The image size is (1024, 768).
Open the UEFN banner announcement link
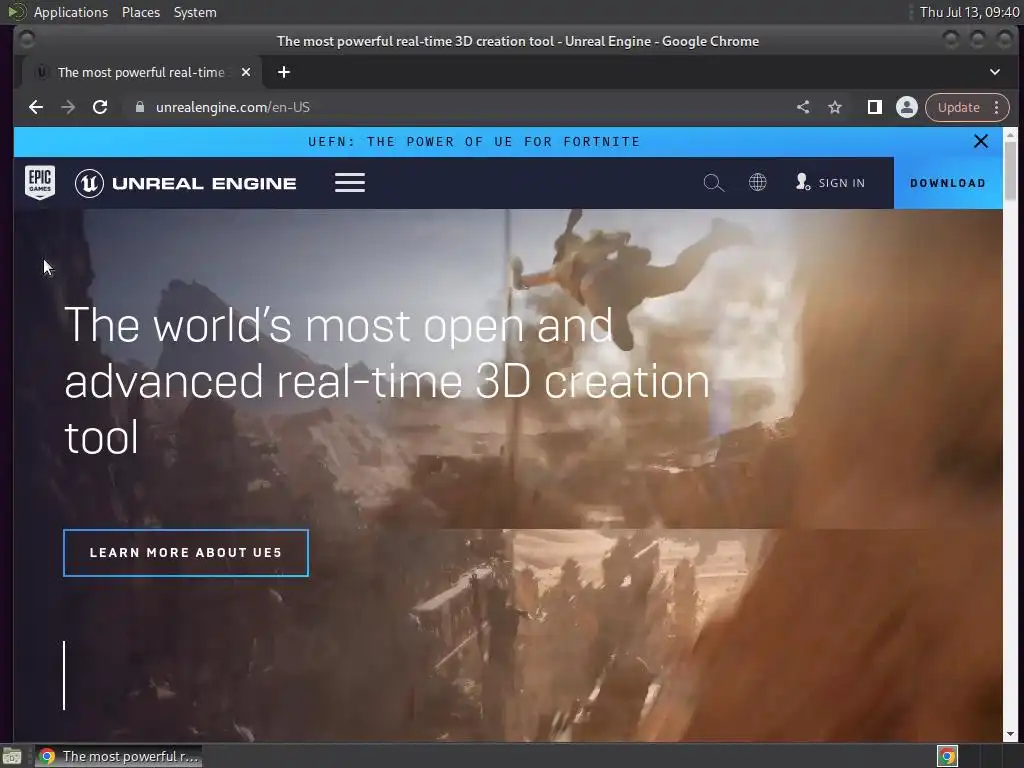[x=473, y=142]
